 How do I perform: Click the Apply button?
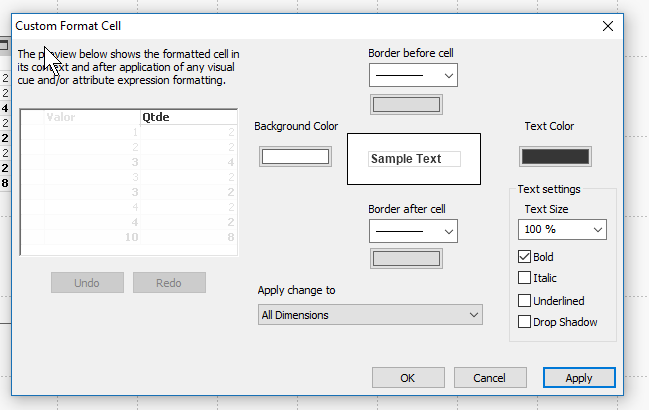579,378
